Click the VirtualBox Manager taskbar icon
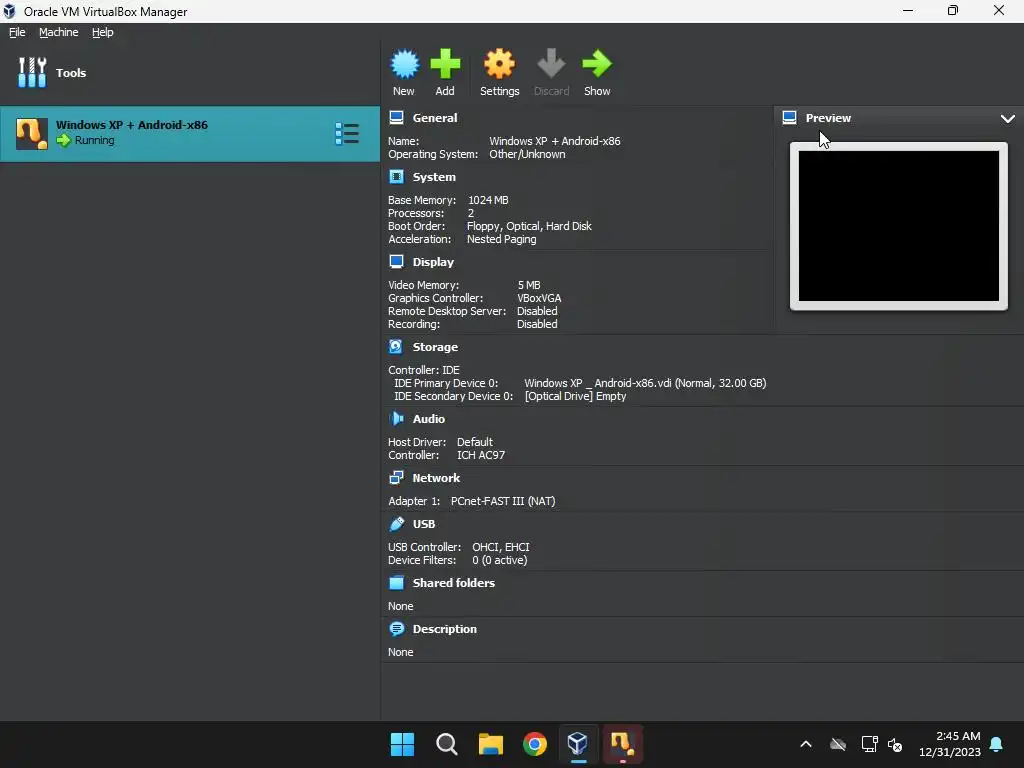Image resolution: width=1024 pixels, height=768 pixels. (578, 744)
